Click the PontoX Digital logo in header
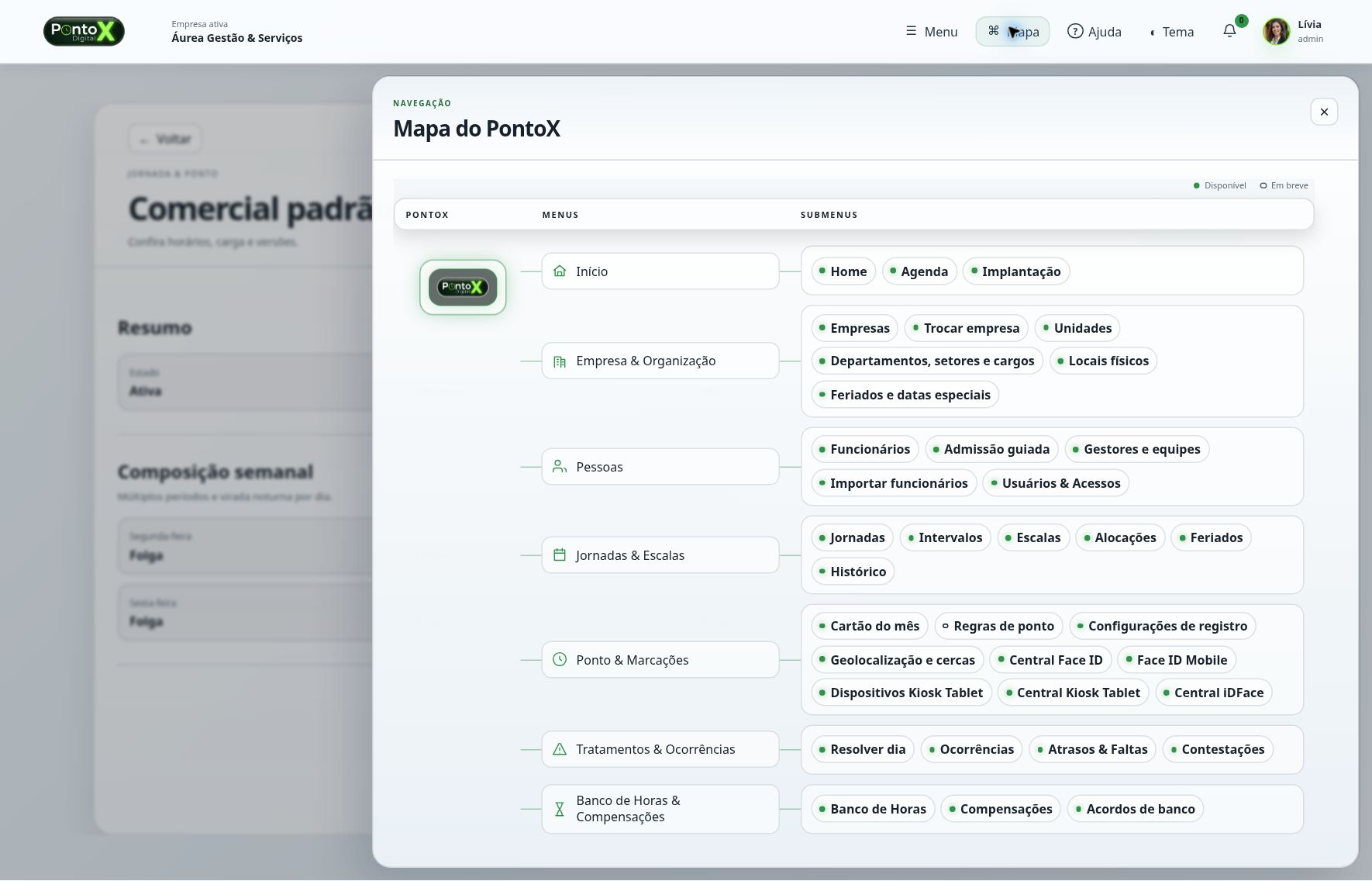Screen dimensions: 1372x881 (x=84, y=31)
